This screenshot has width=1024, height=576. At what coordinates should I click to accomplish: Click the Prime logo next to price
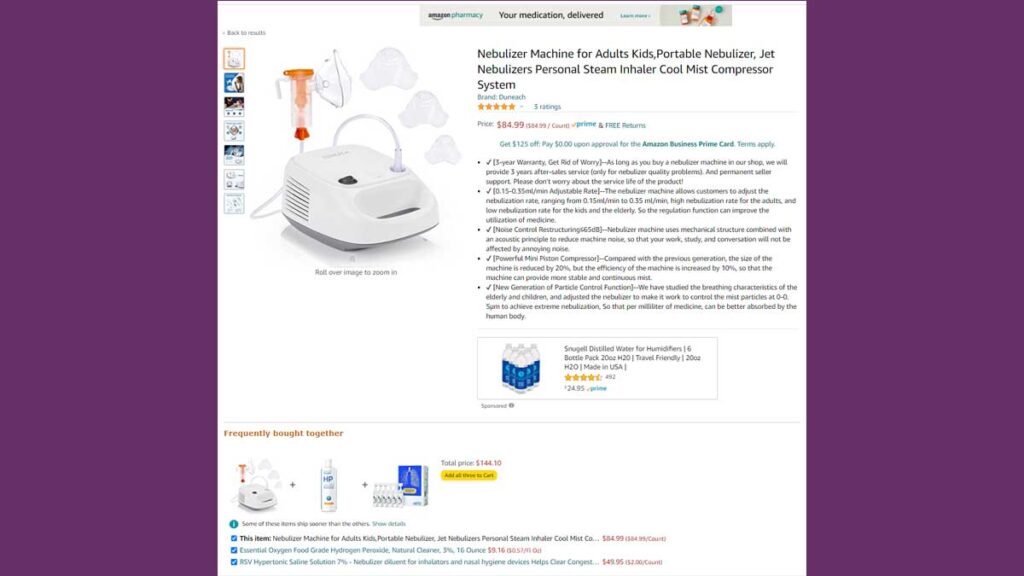(584, 124)
